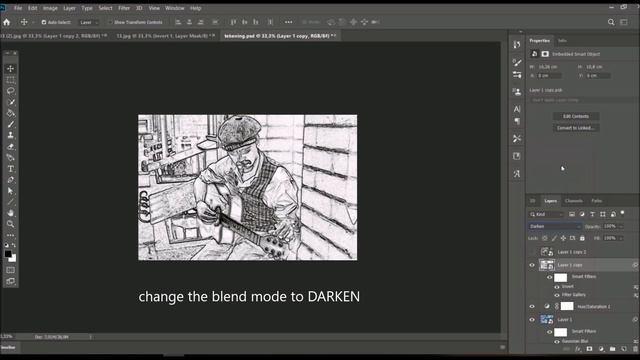Image resolution: width=640 pixels, height=360 pixels.
Task: Select the Horizontal Type tool
Action: click(x=11, y=169)
